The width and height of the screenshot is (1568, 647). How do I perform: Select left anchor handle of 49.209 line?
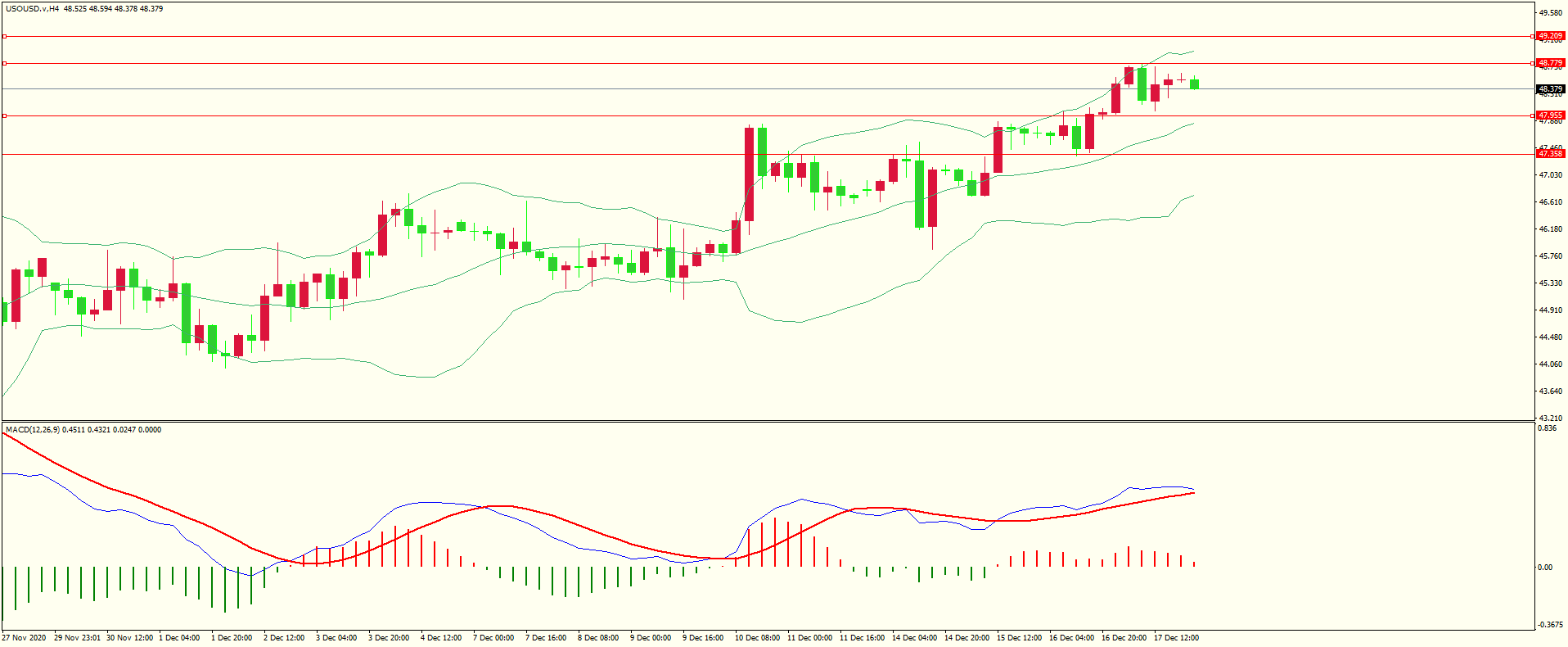point(4,36)
